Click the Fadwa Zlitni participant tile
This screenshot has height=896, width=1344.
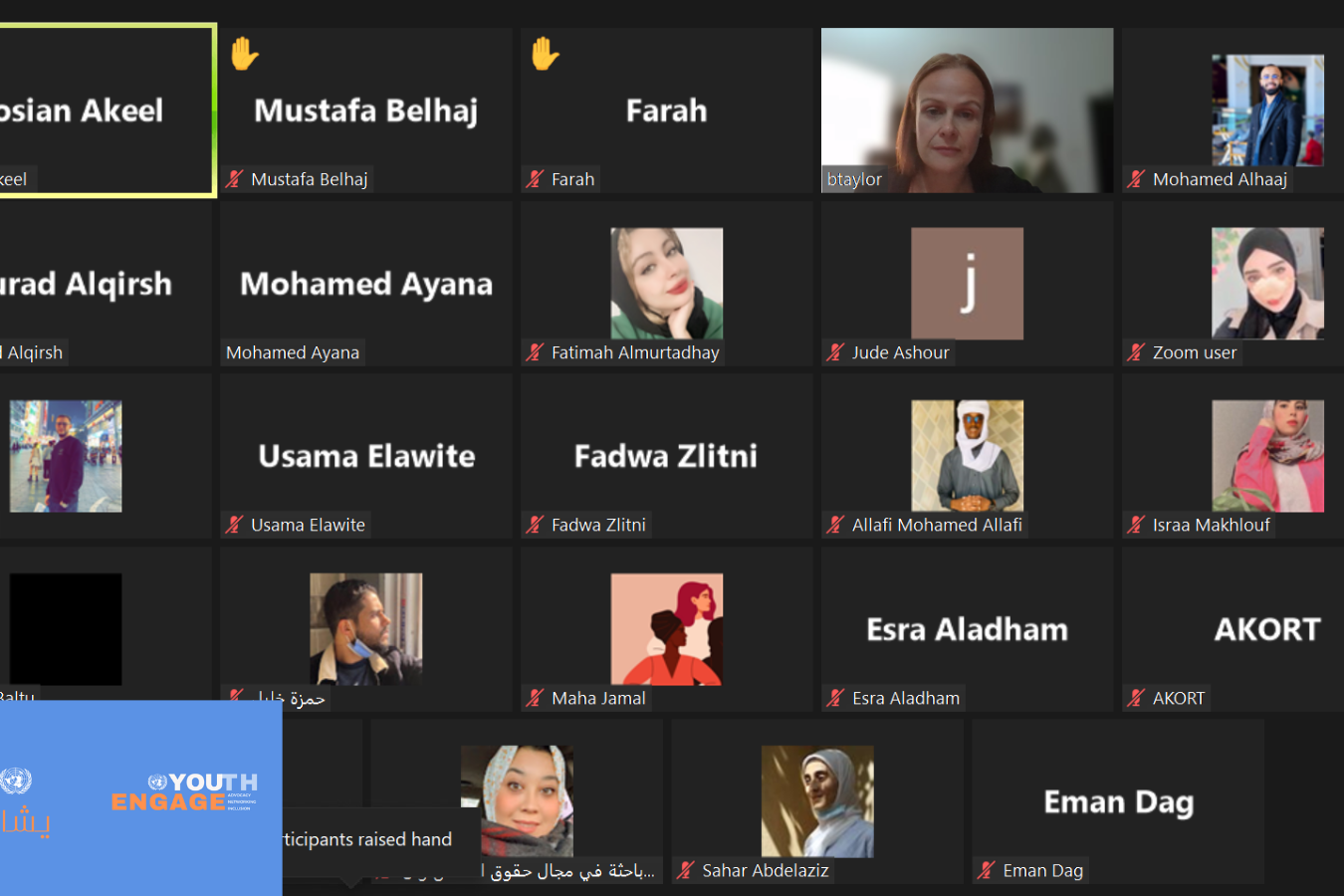(x=666, y=456)
